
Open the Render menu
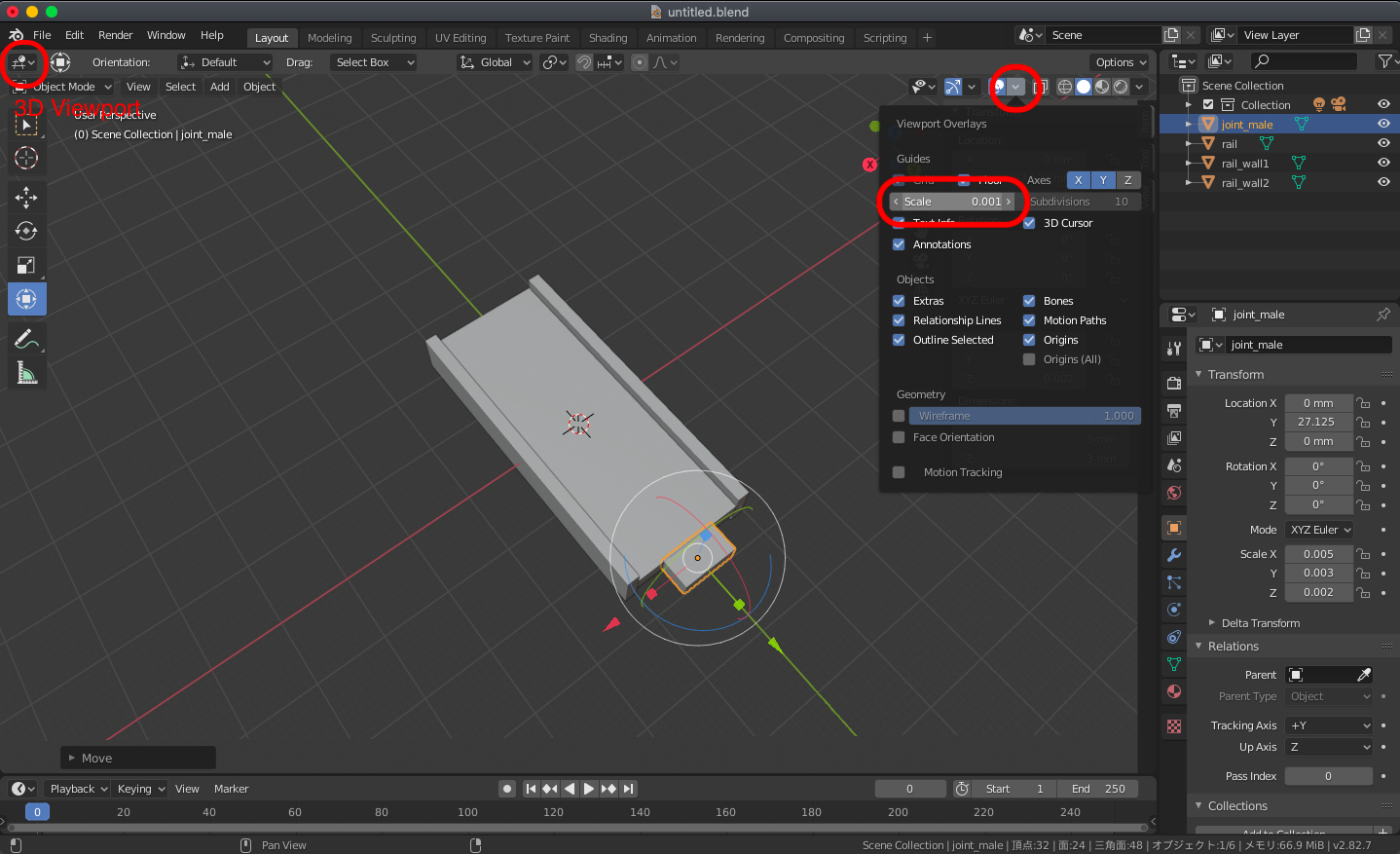[115, 35]
